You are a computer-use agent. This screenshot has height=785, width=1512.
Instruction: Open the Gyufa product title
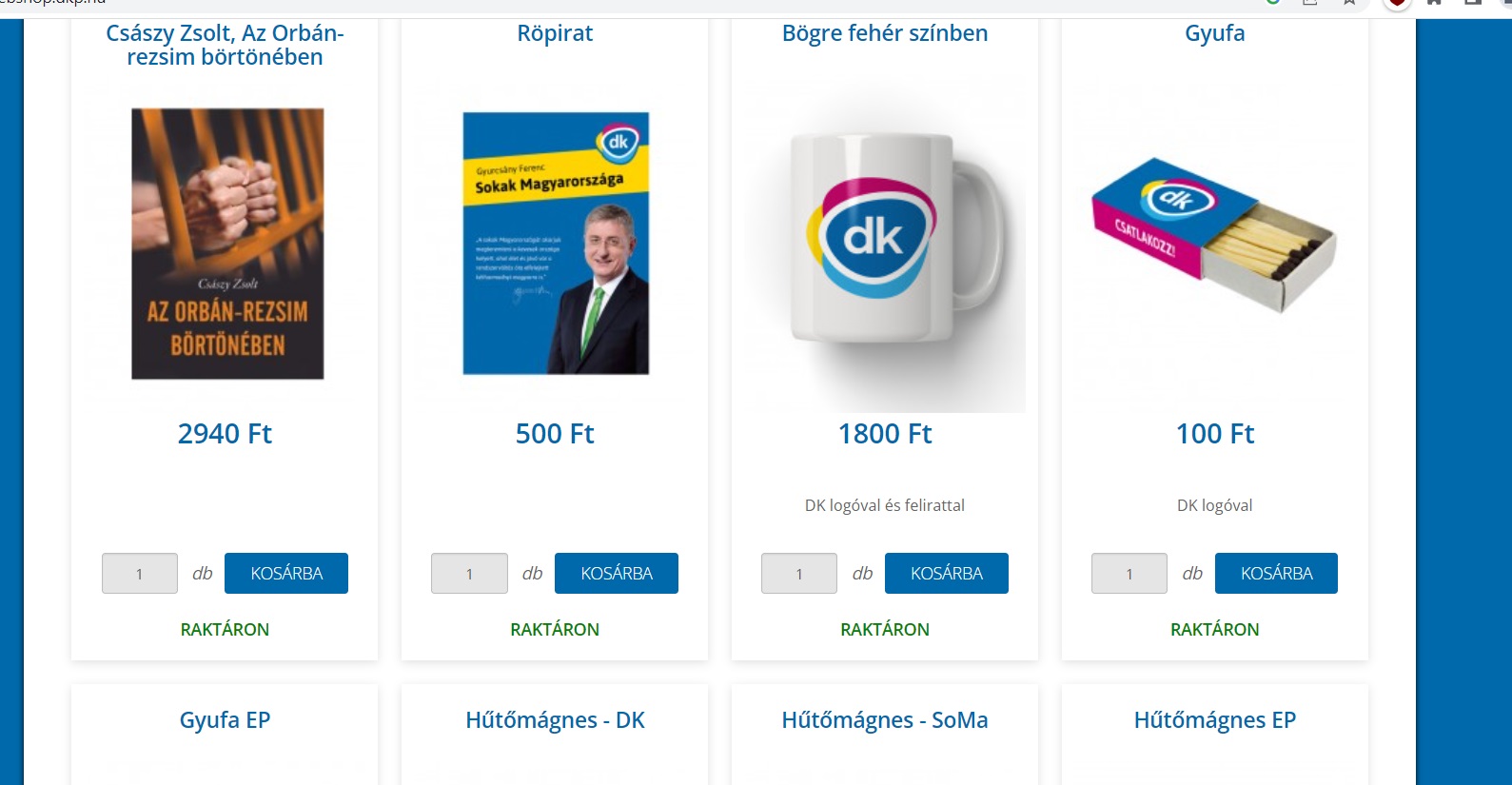coord(1215,33)
